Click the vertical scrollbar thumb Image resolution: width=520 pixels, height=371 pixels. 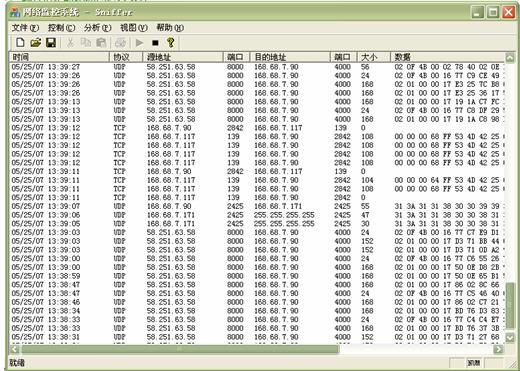point(510,306)
